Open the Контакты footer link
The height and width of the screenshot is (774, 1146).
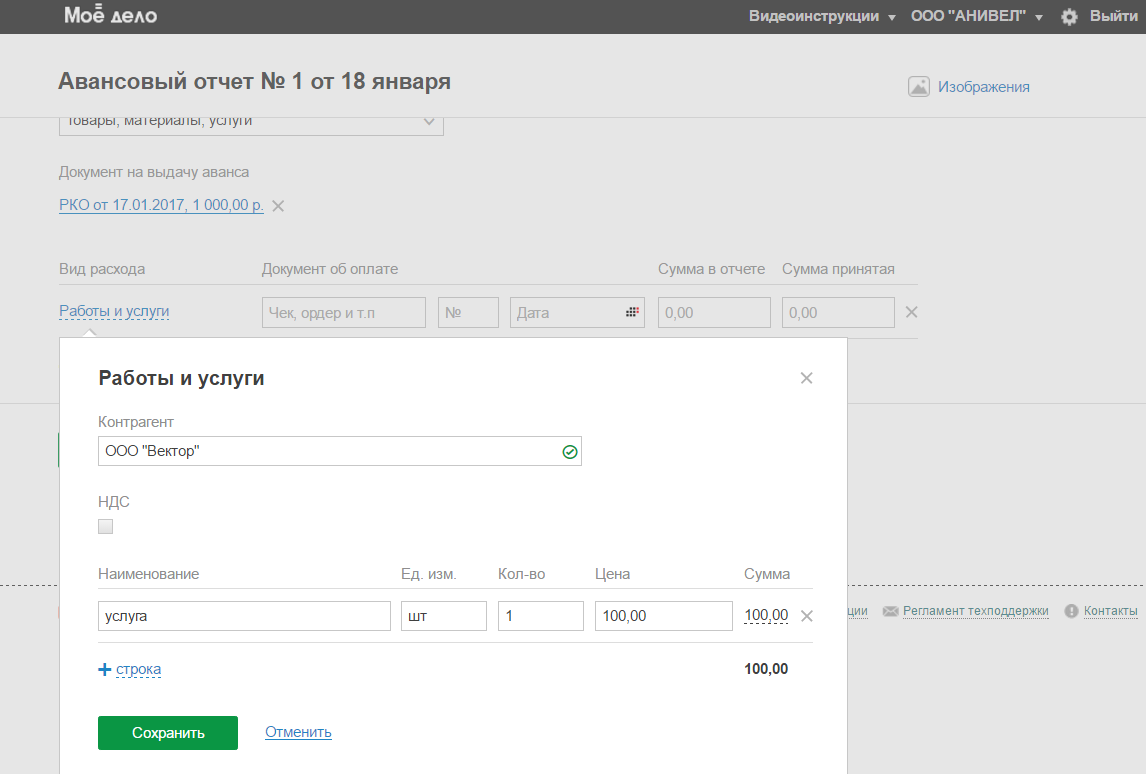(1110, 611)
